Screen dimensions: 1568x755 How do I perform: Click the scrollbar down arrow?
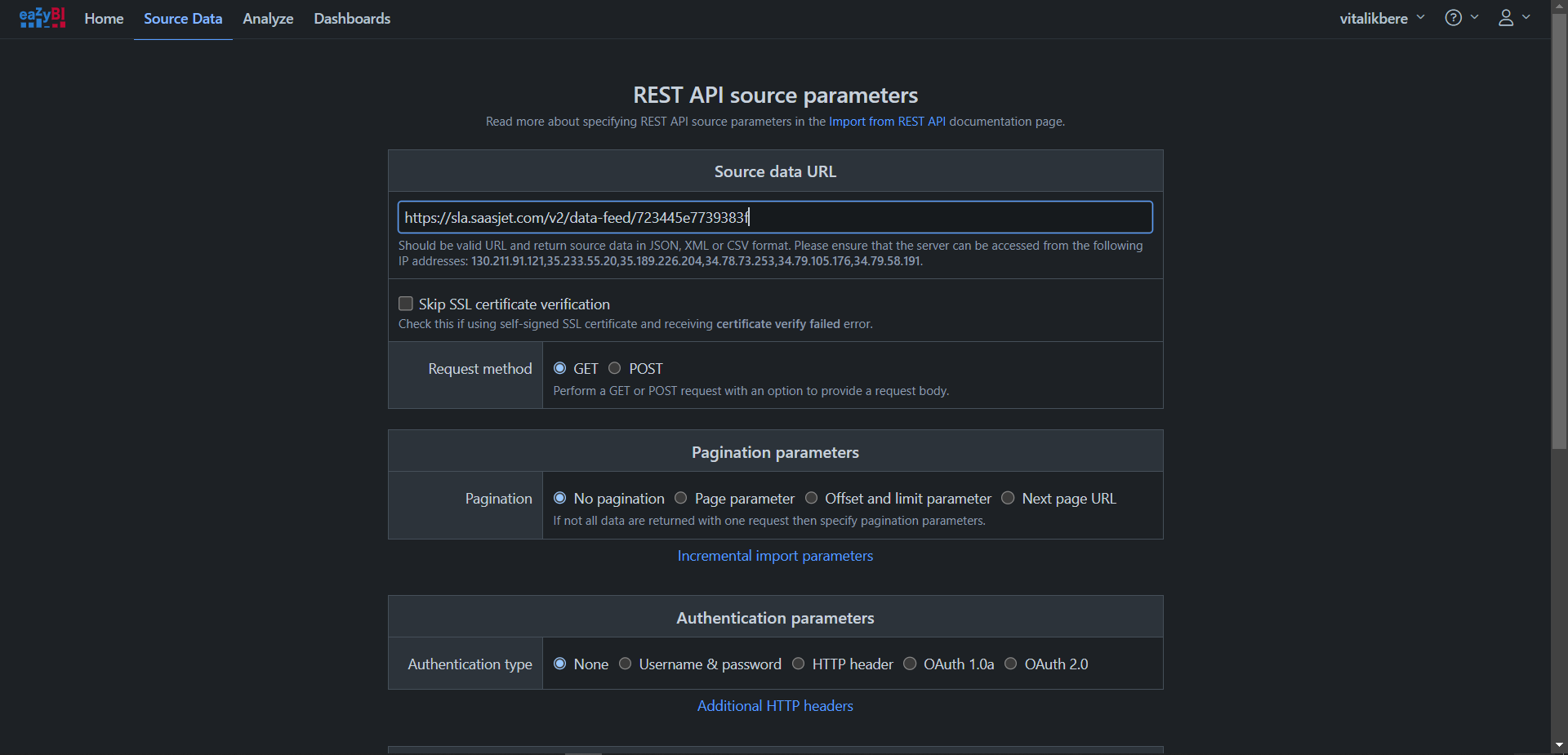(x=1559, y=744)
